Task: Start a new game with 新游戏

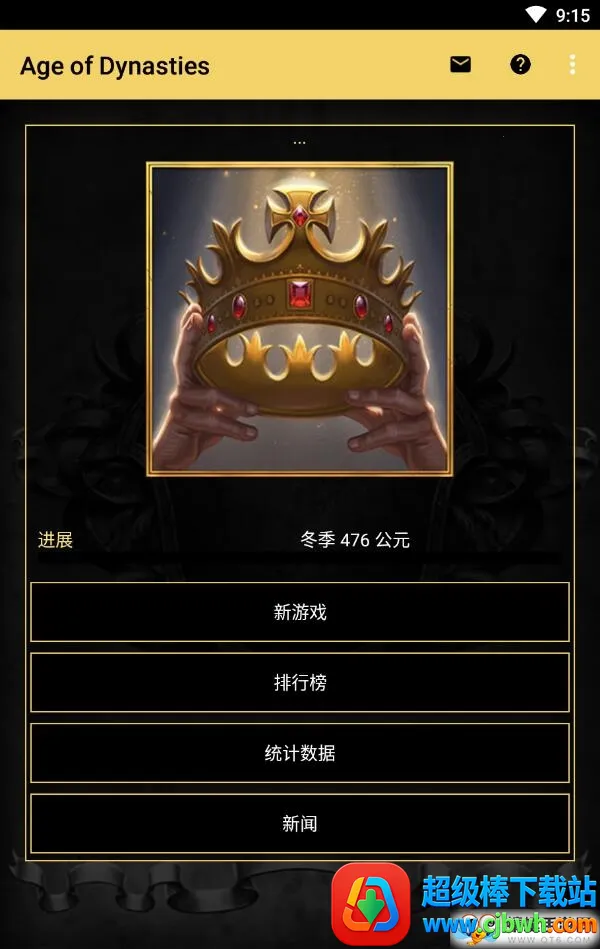Action: (x=300, y=612)
